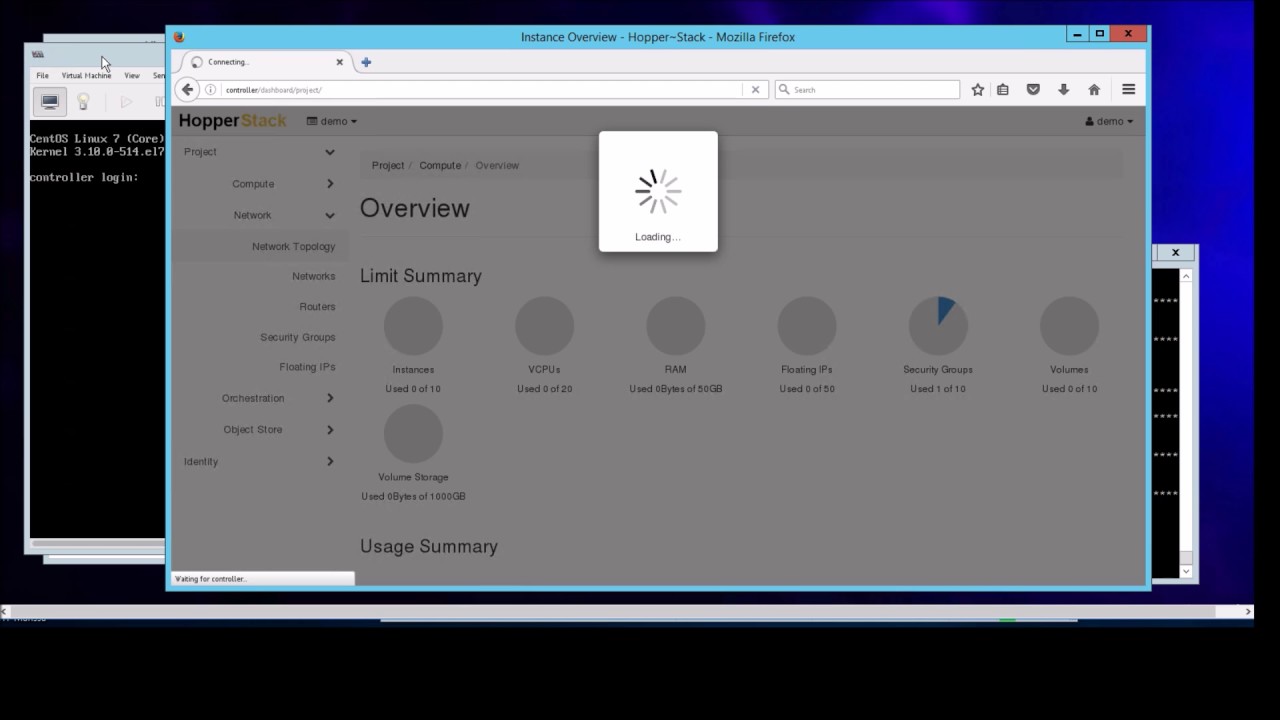The height and width of the screenshot is (720, 1280).
Task: Click the Limit Summary heading
Action: pos(421,276)
